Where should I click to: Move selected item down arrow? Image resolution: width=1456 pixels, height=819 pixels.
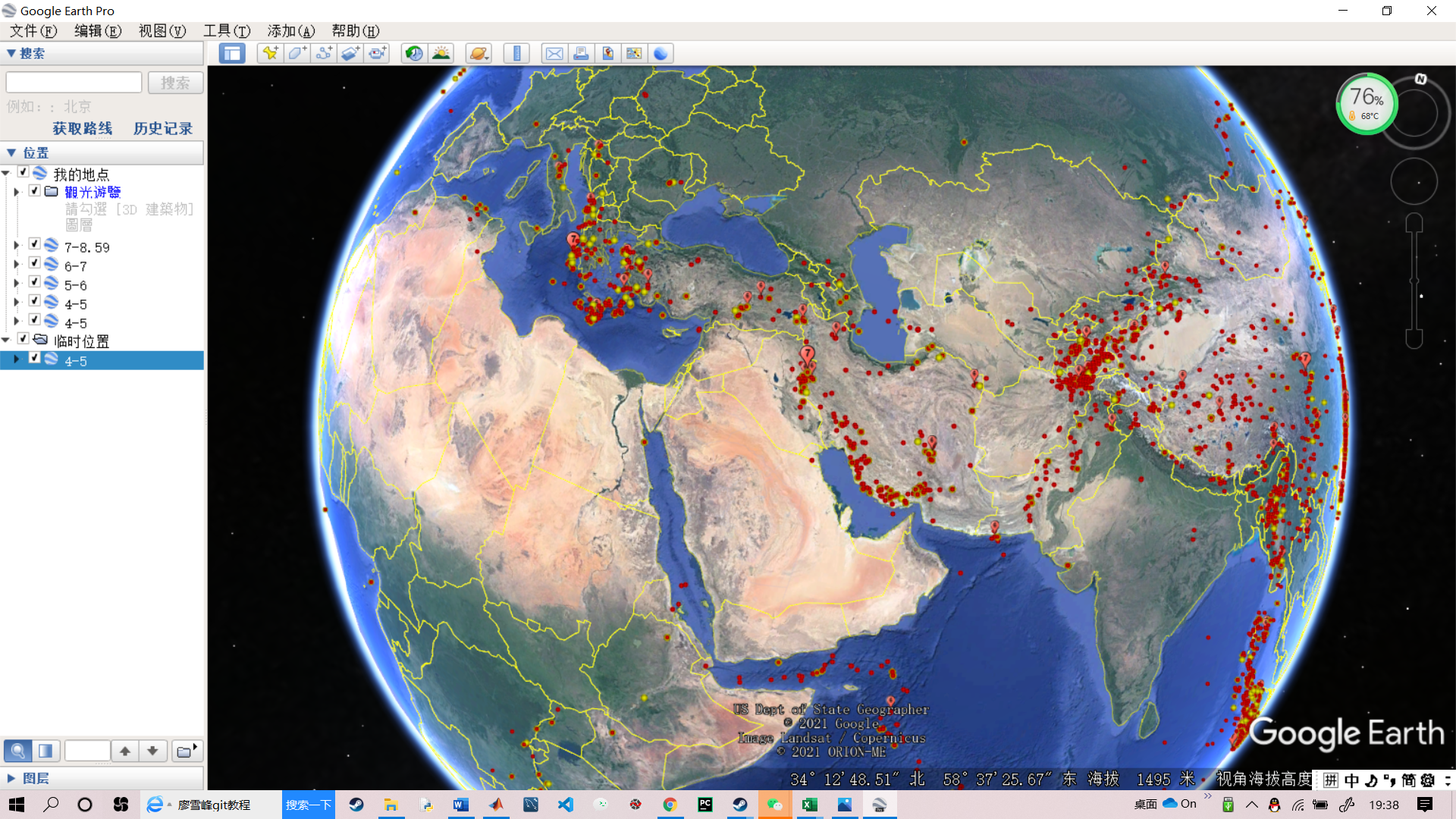152,751
